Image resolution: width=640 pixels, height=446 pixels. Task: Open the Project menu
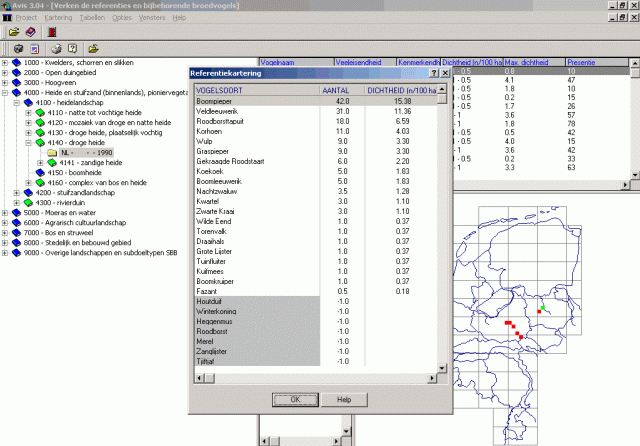(26, 18)
